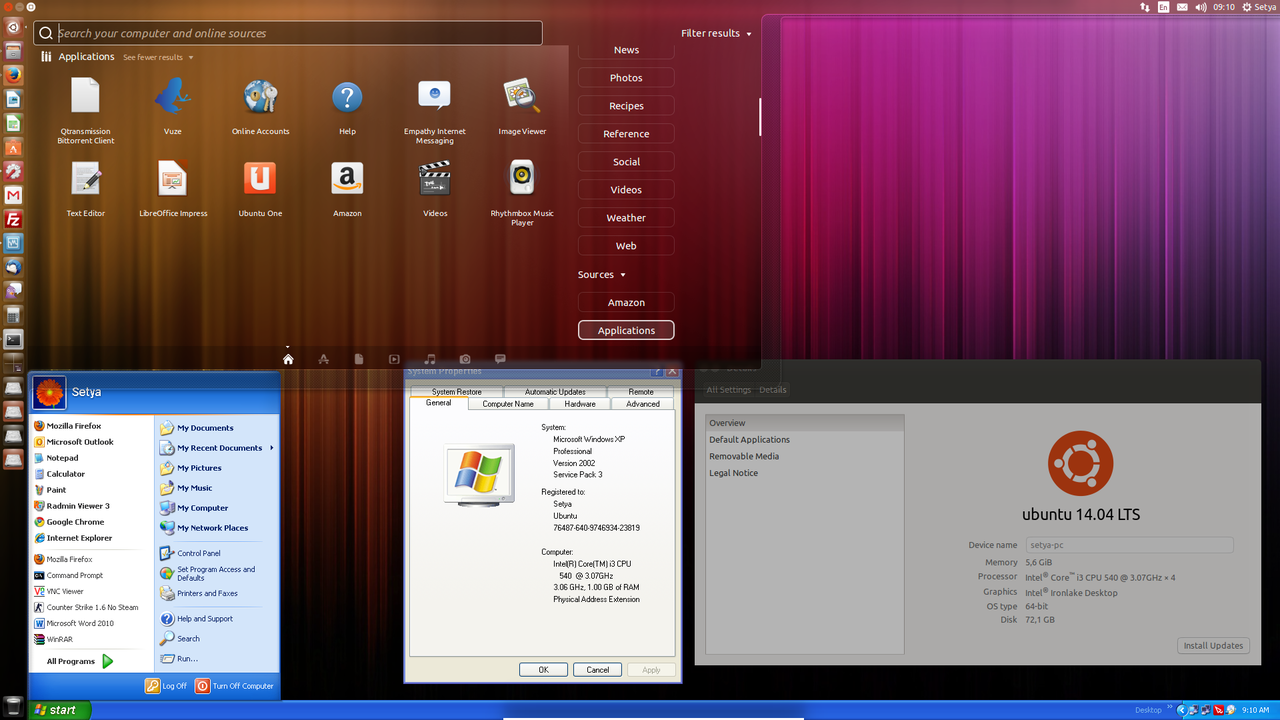
Task: Open the sound volume indicator
Action: pyautogui.click(x=1202, y=7)
